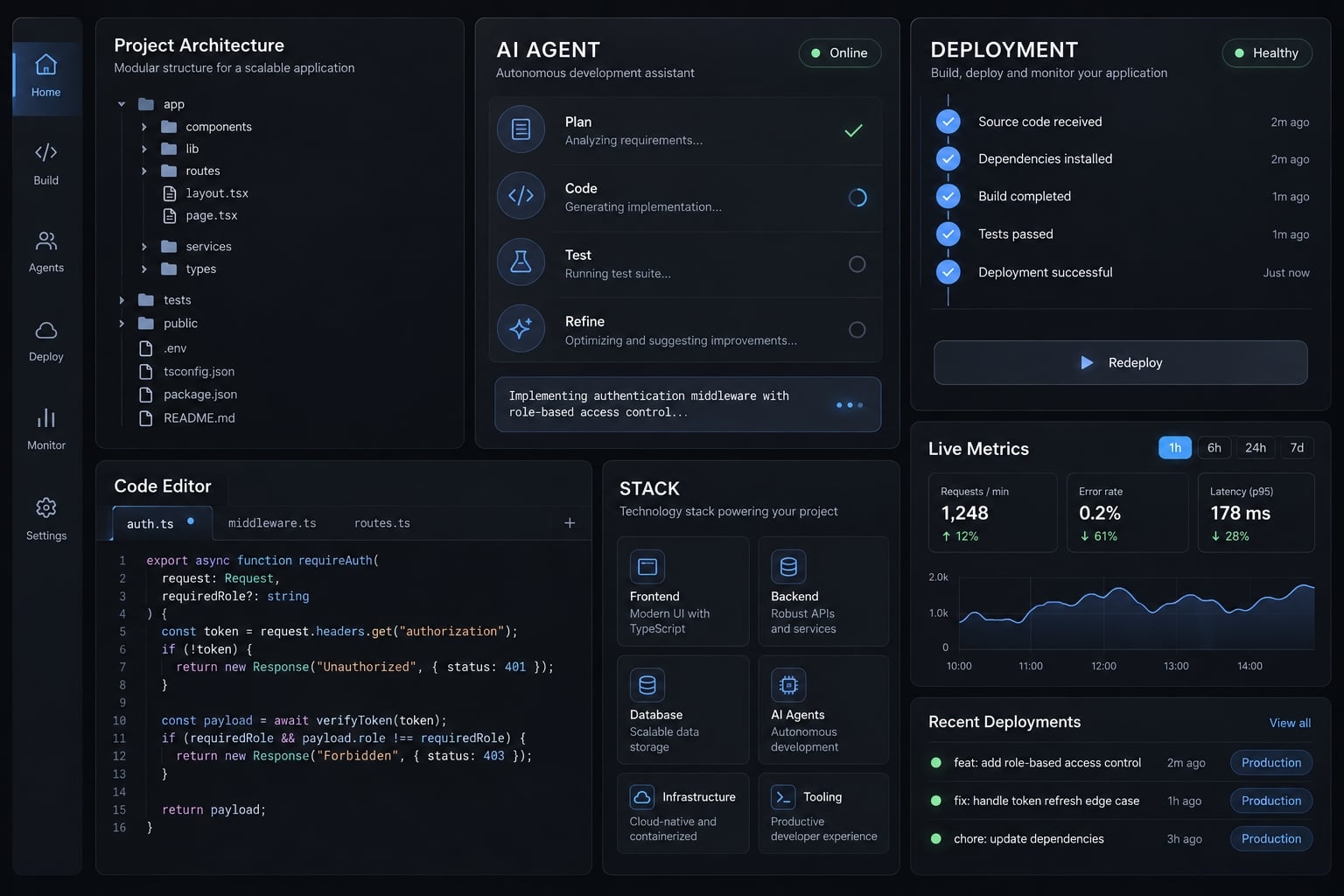Select the Refine step radio circle

(x=857, y=330)
